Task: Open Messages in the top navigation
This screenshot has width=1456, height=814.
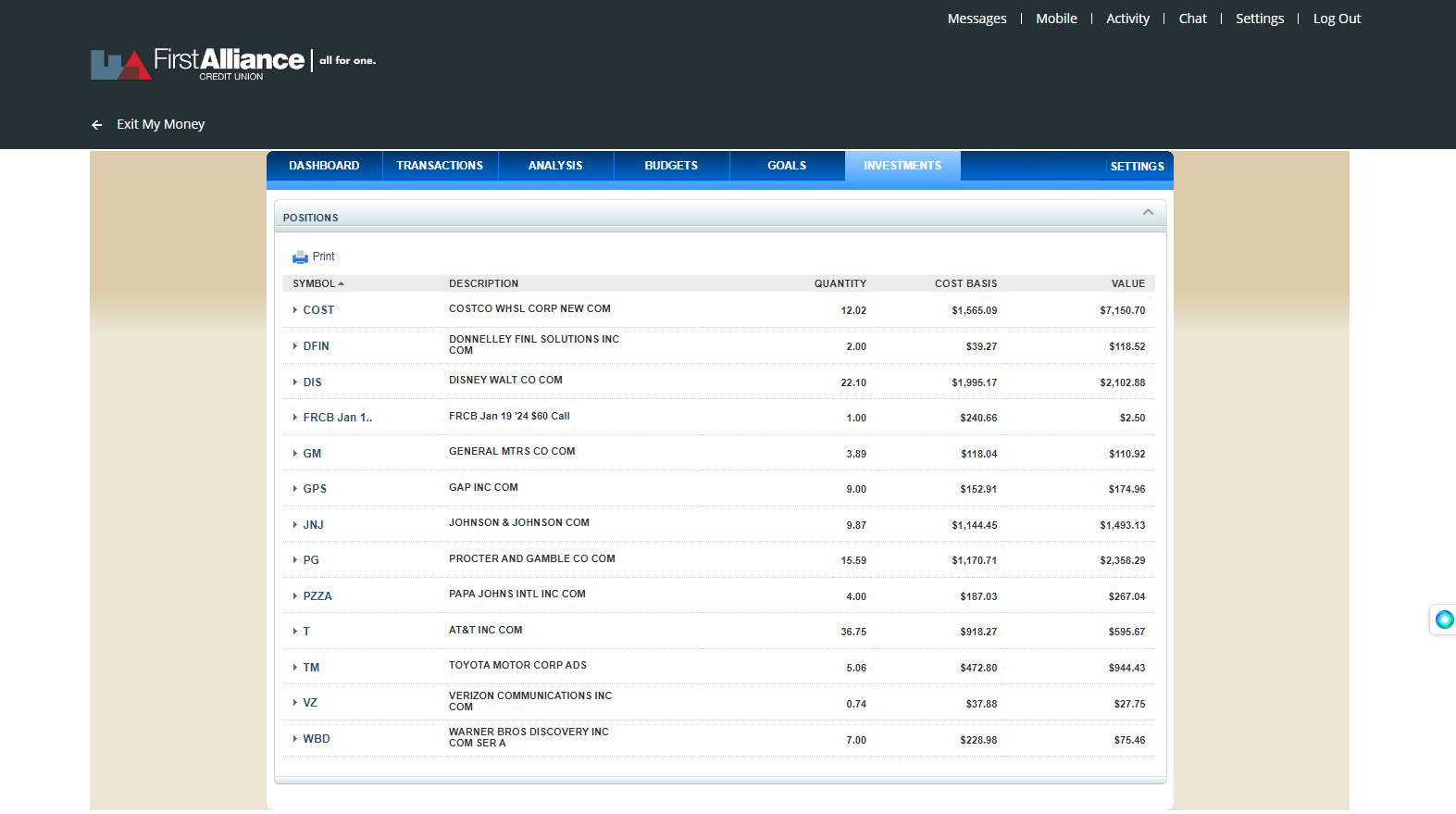Action: coord(977,19)
